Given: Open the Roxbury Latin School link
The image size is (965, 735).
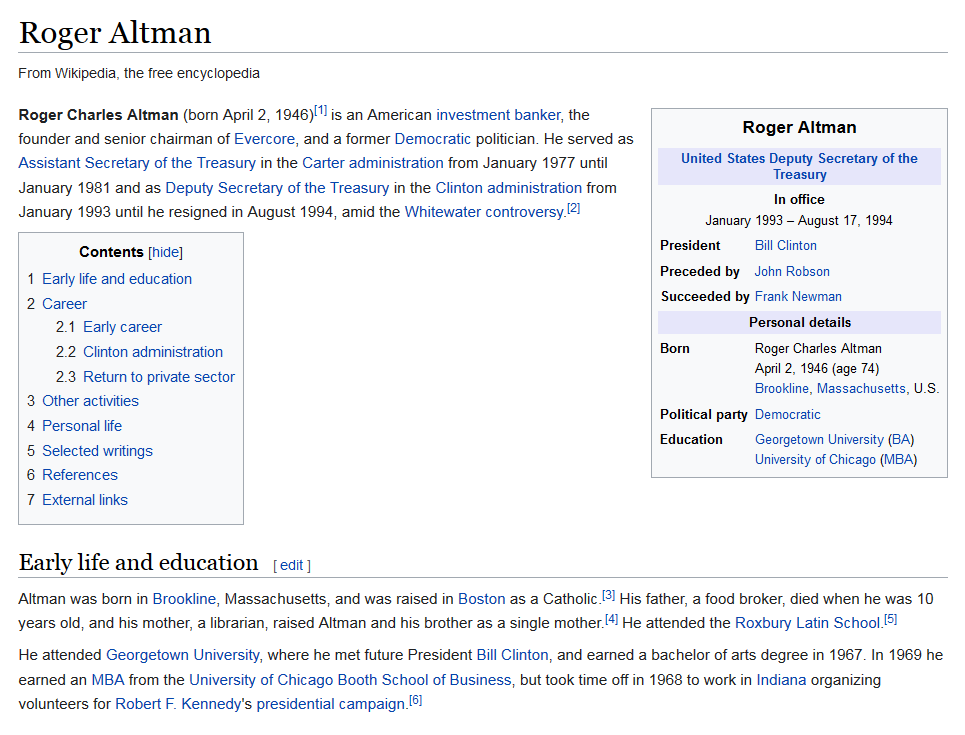Looking at the screenshot, I should [x=808, y=623].
